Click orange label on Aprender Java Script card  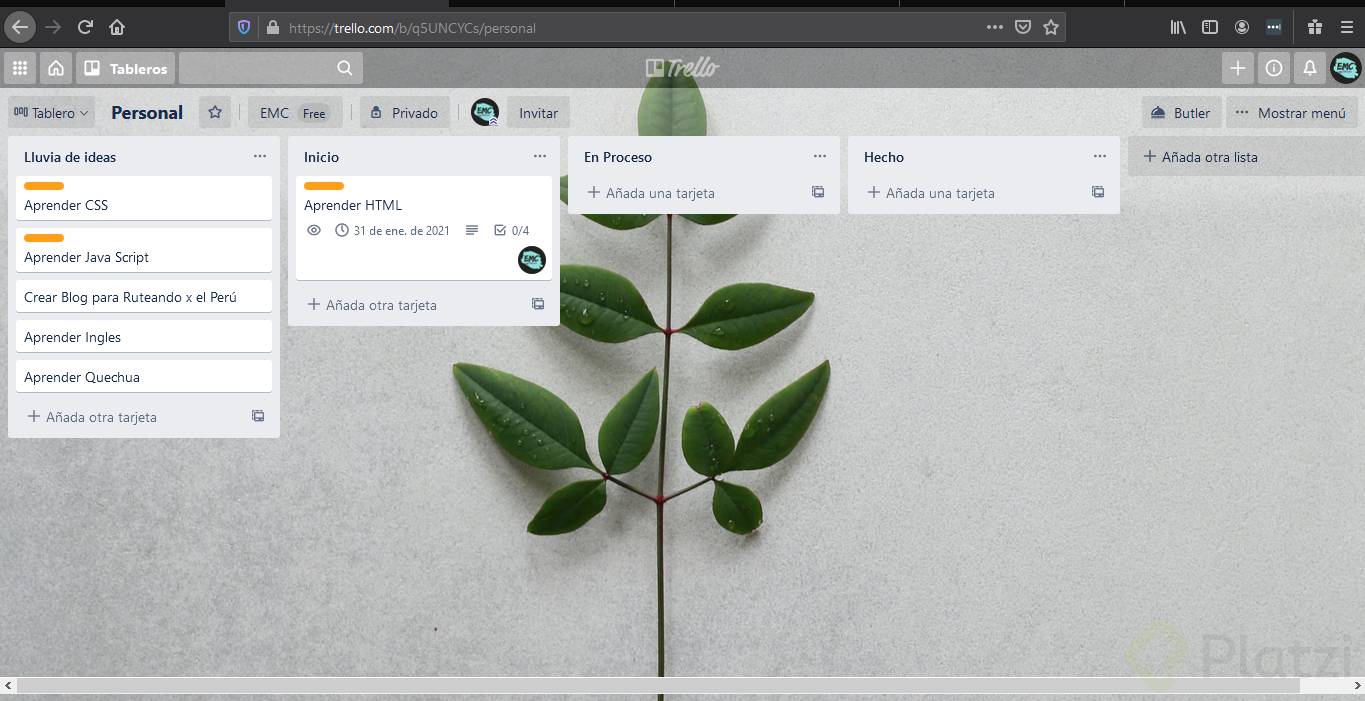(x=44, y=238)
